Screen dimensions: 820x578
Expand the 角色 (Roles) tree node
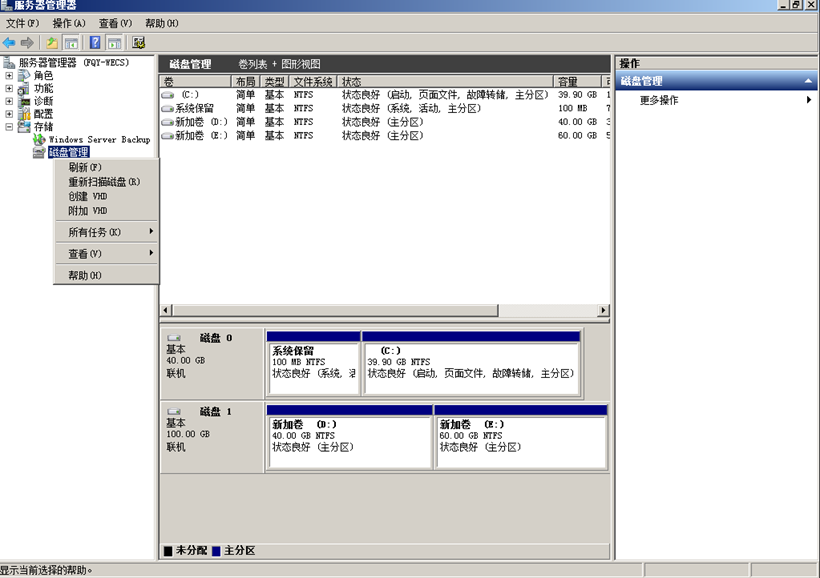[x=10, y=75]
